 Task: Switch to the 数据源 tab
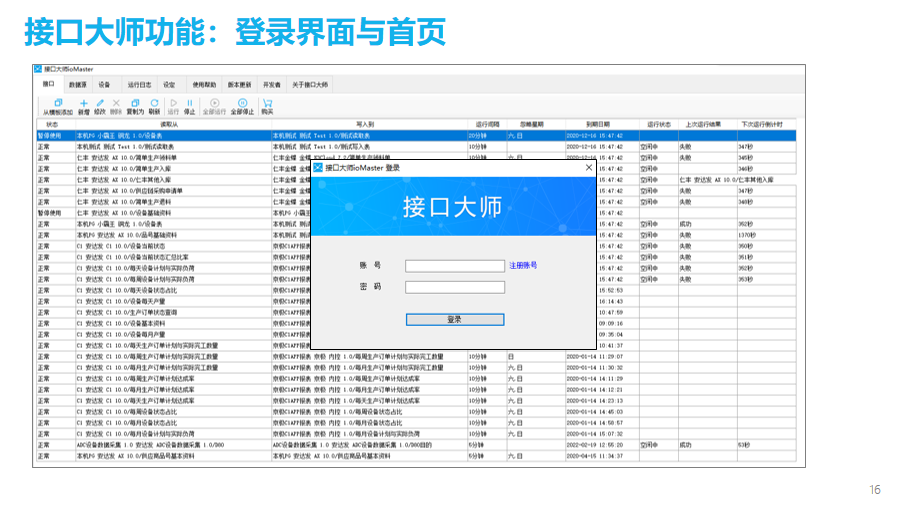coord(77,85)
